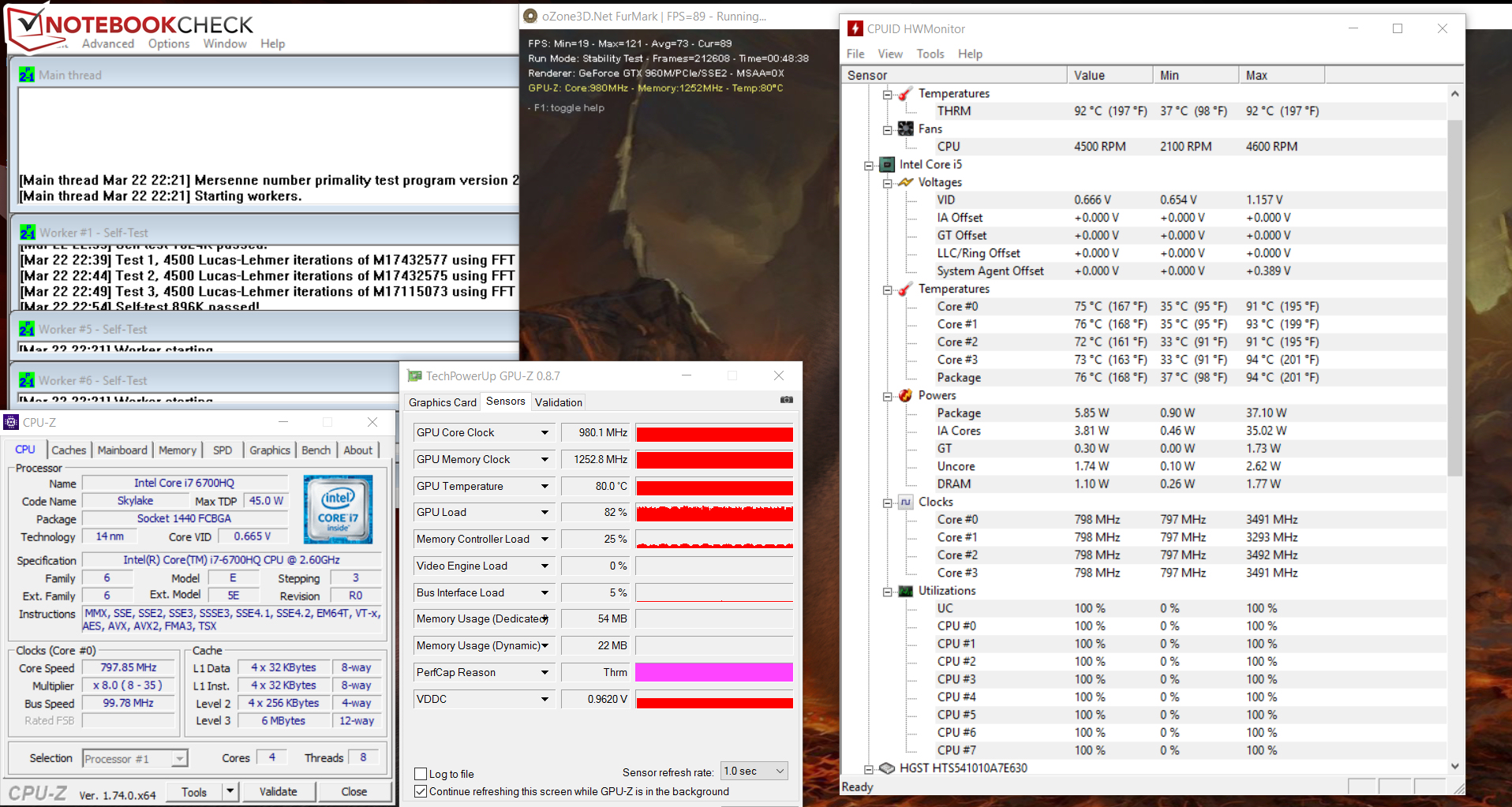This screenshot has width=1512, height=807.
Task: Click the Validate button in CPU-Z
Action: click(279, 791)
